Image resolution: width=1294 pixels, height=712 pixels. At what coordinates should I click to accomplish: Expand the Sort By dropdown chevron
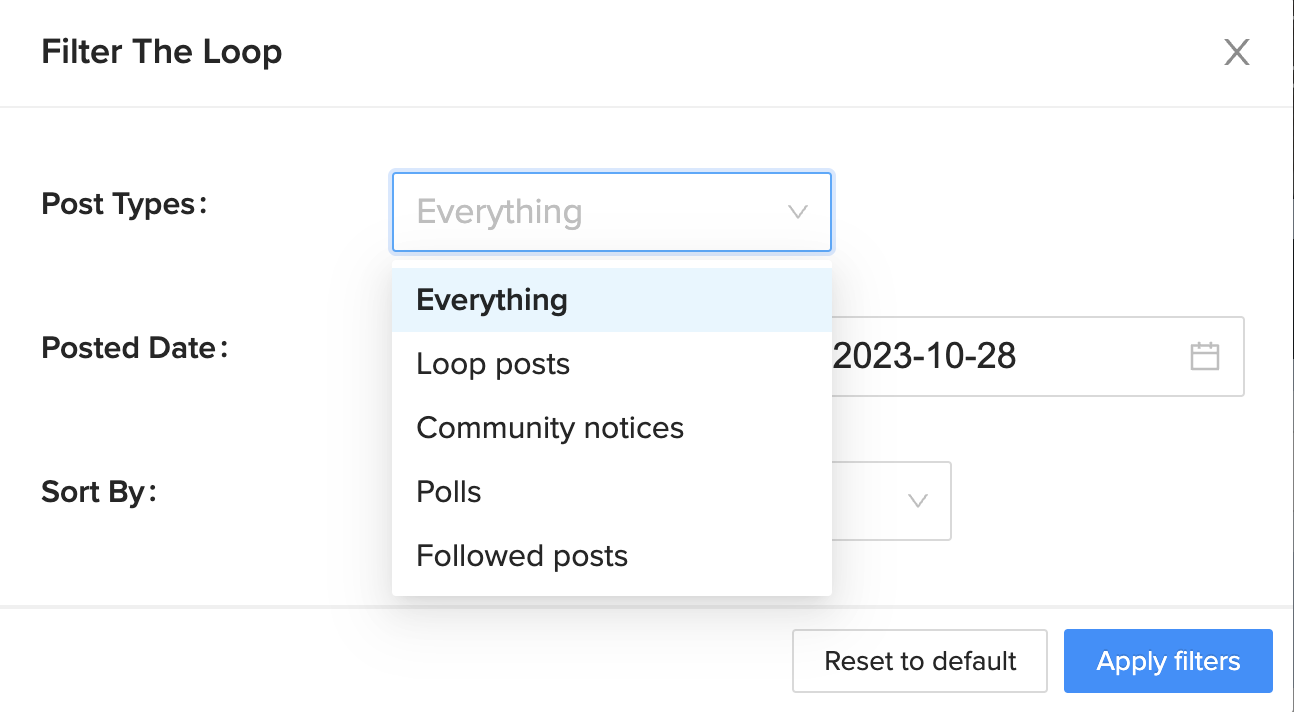point(917,501)
